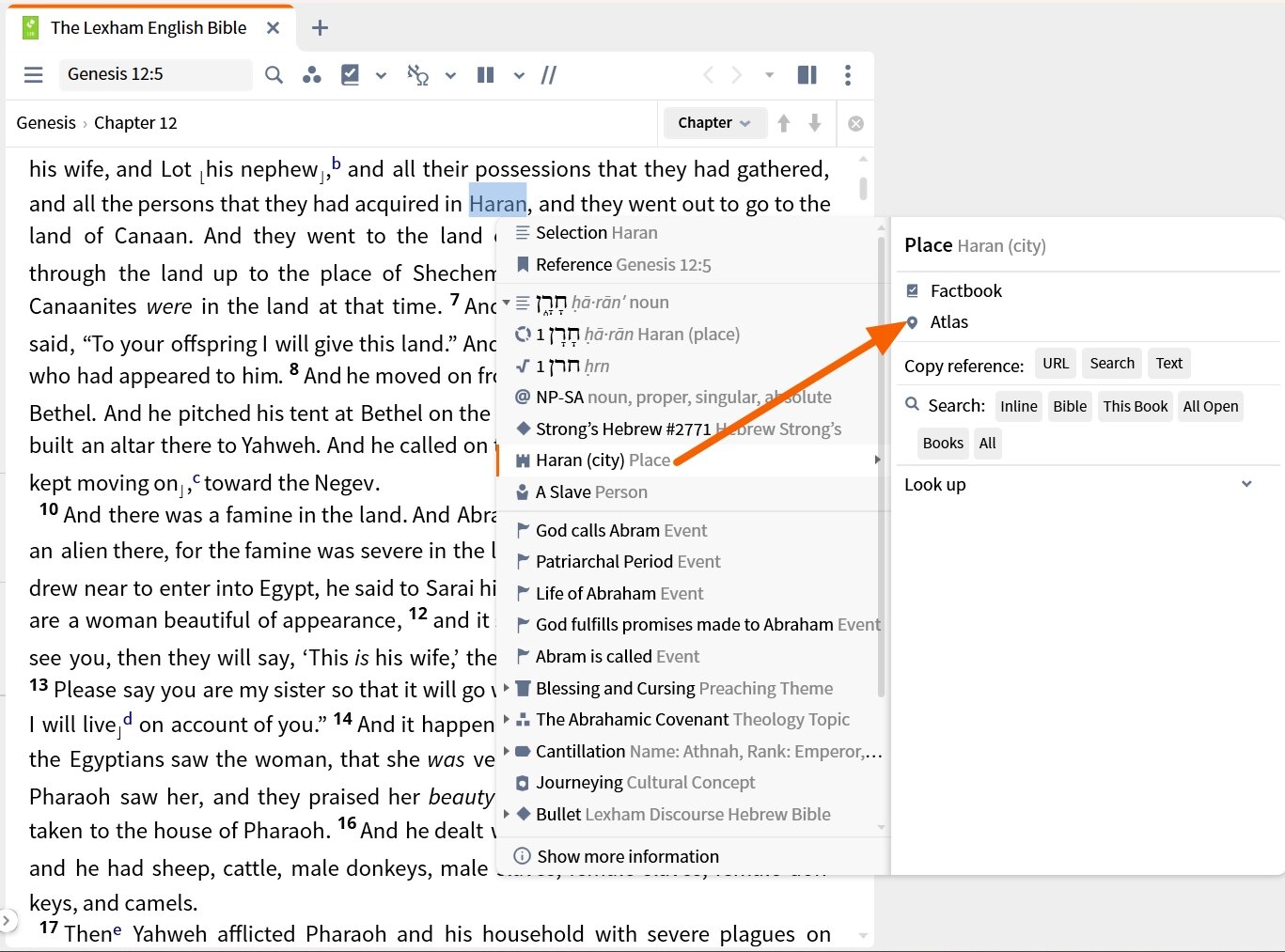The height and width of the screenshot is (952, 1285).
Task: Click the search magnifier icon in the toolbar
Action: (x=274, y=74)
